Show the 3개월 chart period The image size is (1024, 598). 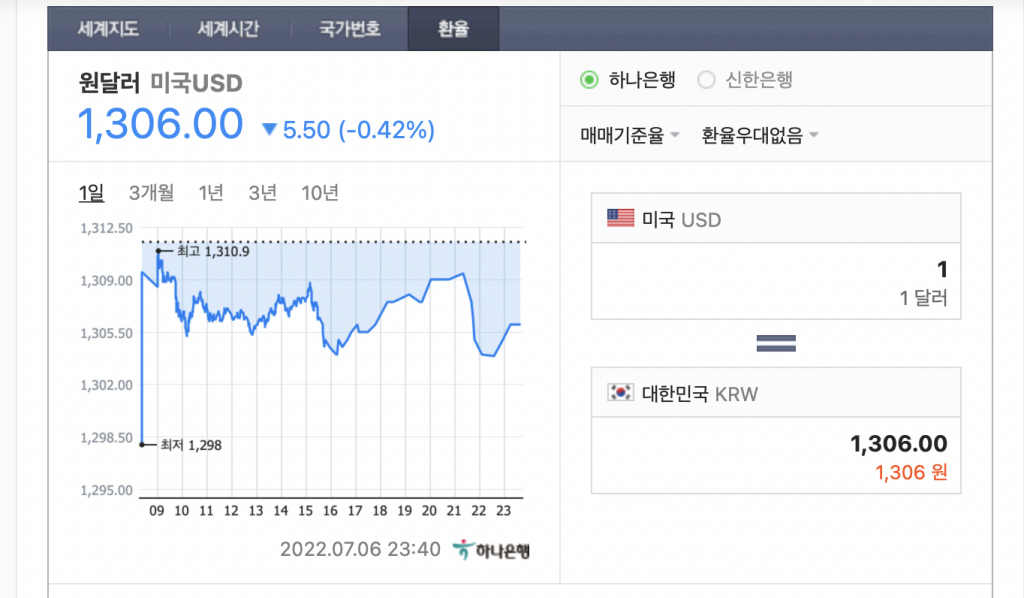(152, 192)
